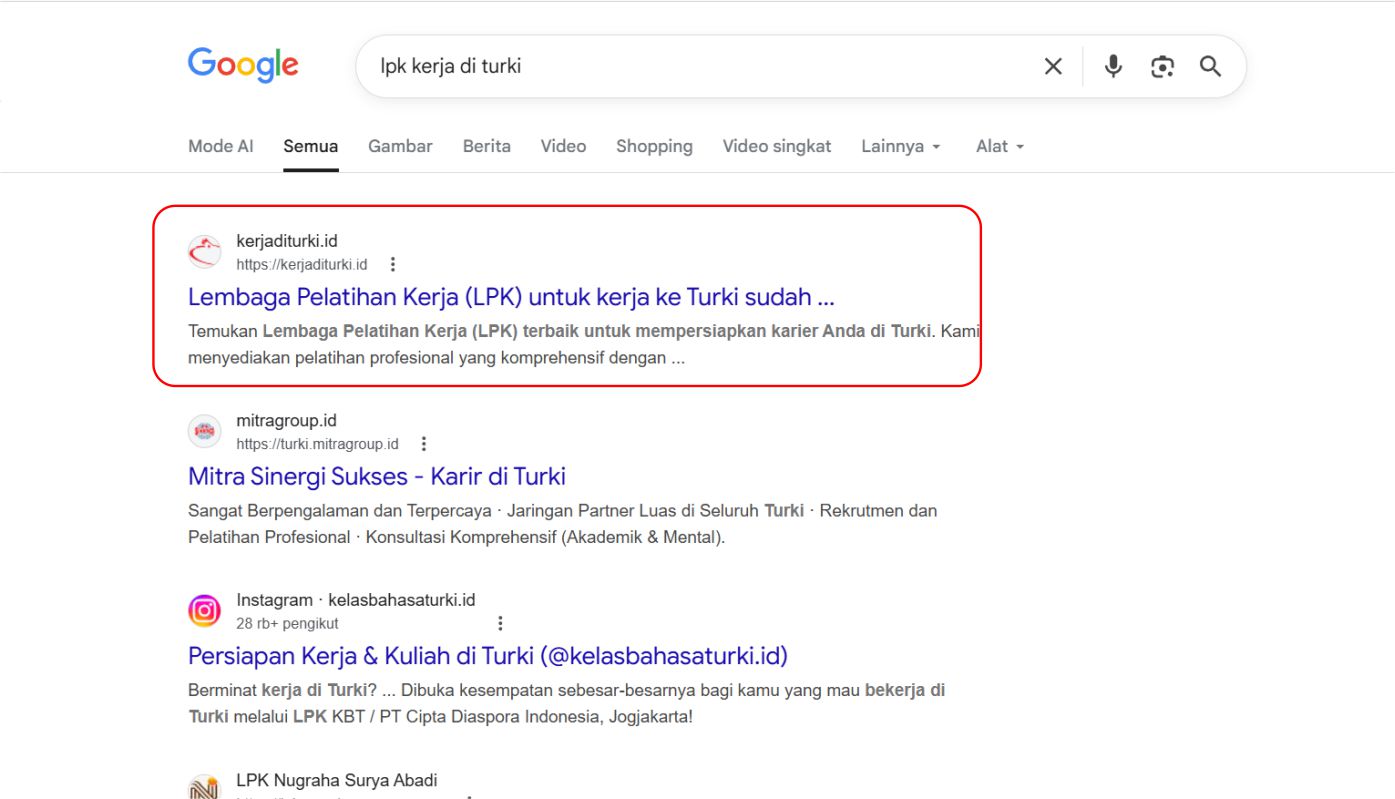
Task: Open three-dot options for the mitragroup.id result
Action: (423, 443)
